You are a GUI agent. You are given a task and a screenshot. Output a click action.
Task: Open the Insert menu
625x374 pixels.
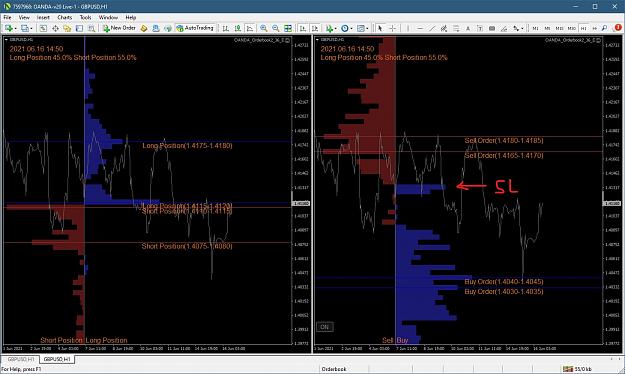pos(43,18)
